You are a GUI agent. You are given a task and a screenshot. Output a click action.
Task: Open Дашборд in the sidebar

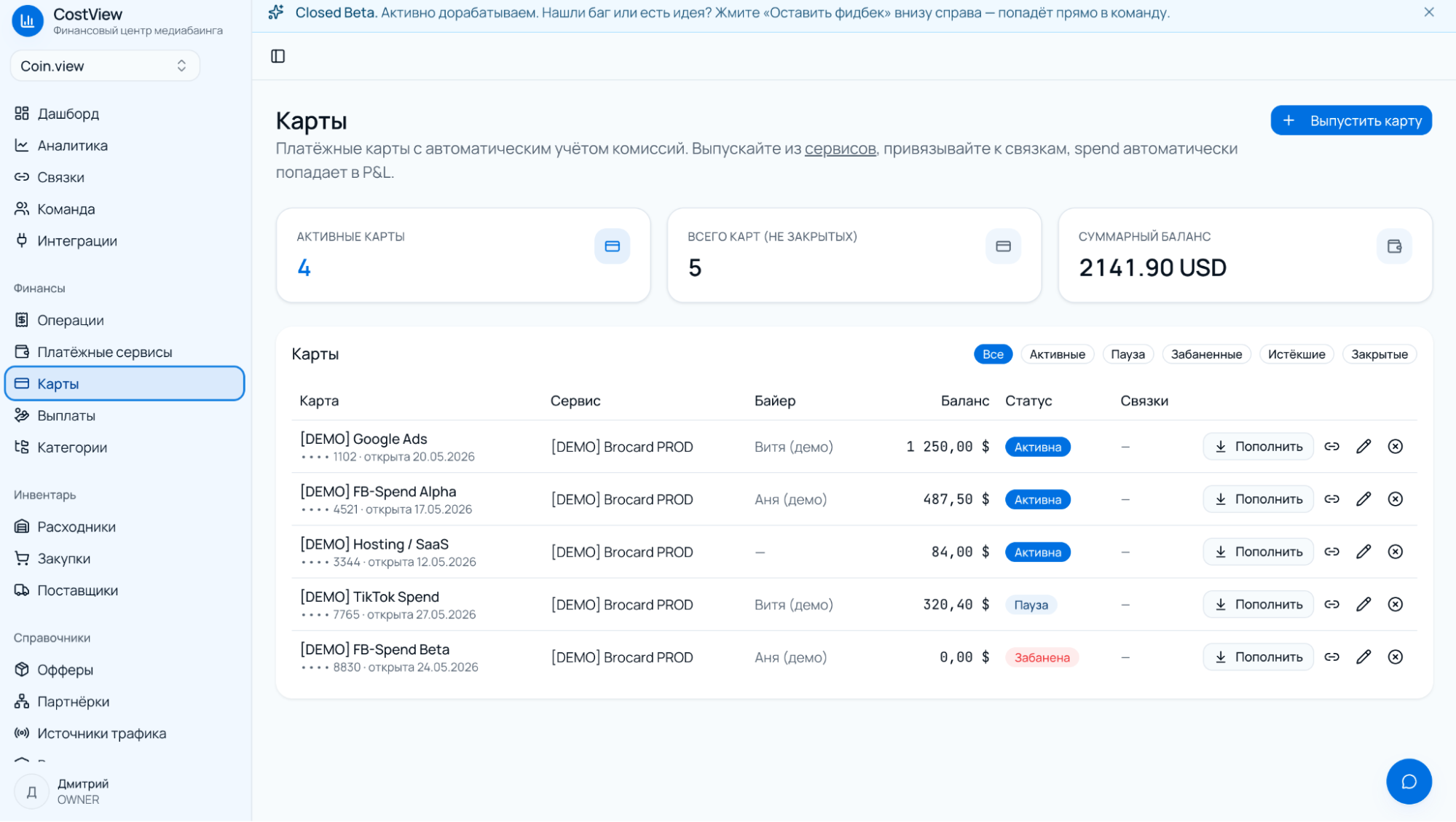tap(125, 114)
